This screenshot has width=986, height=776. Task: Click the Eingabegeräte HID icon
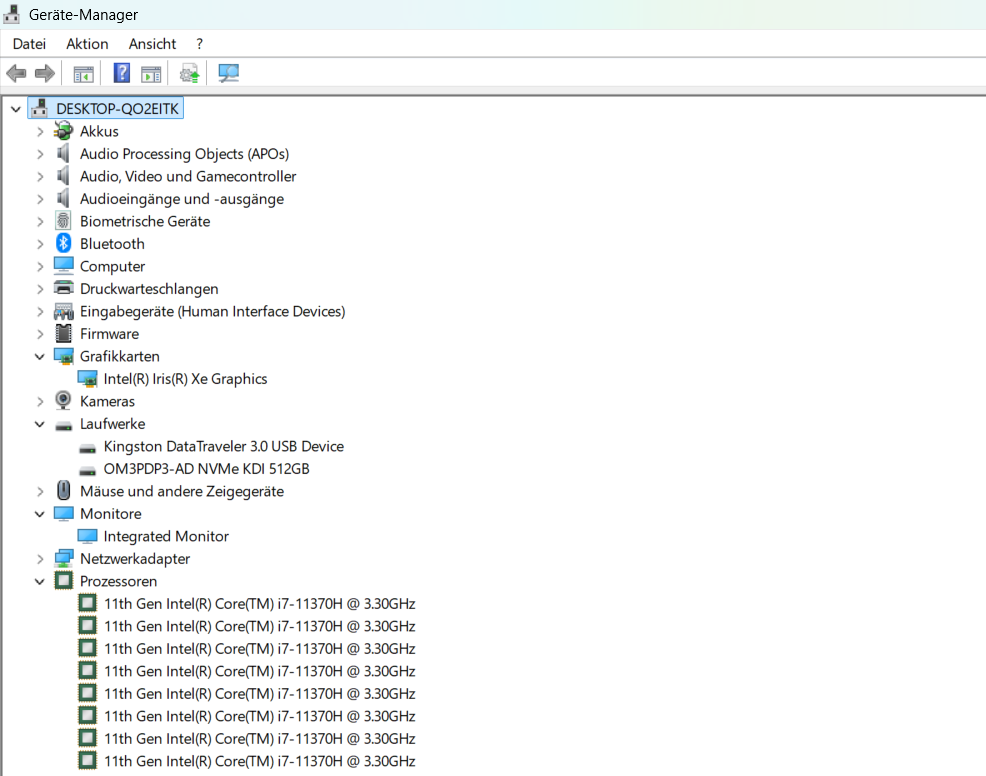tap(64, 311)
